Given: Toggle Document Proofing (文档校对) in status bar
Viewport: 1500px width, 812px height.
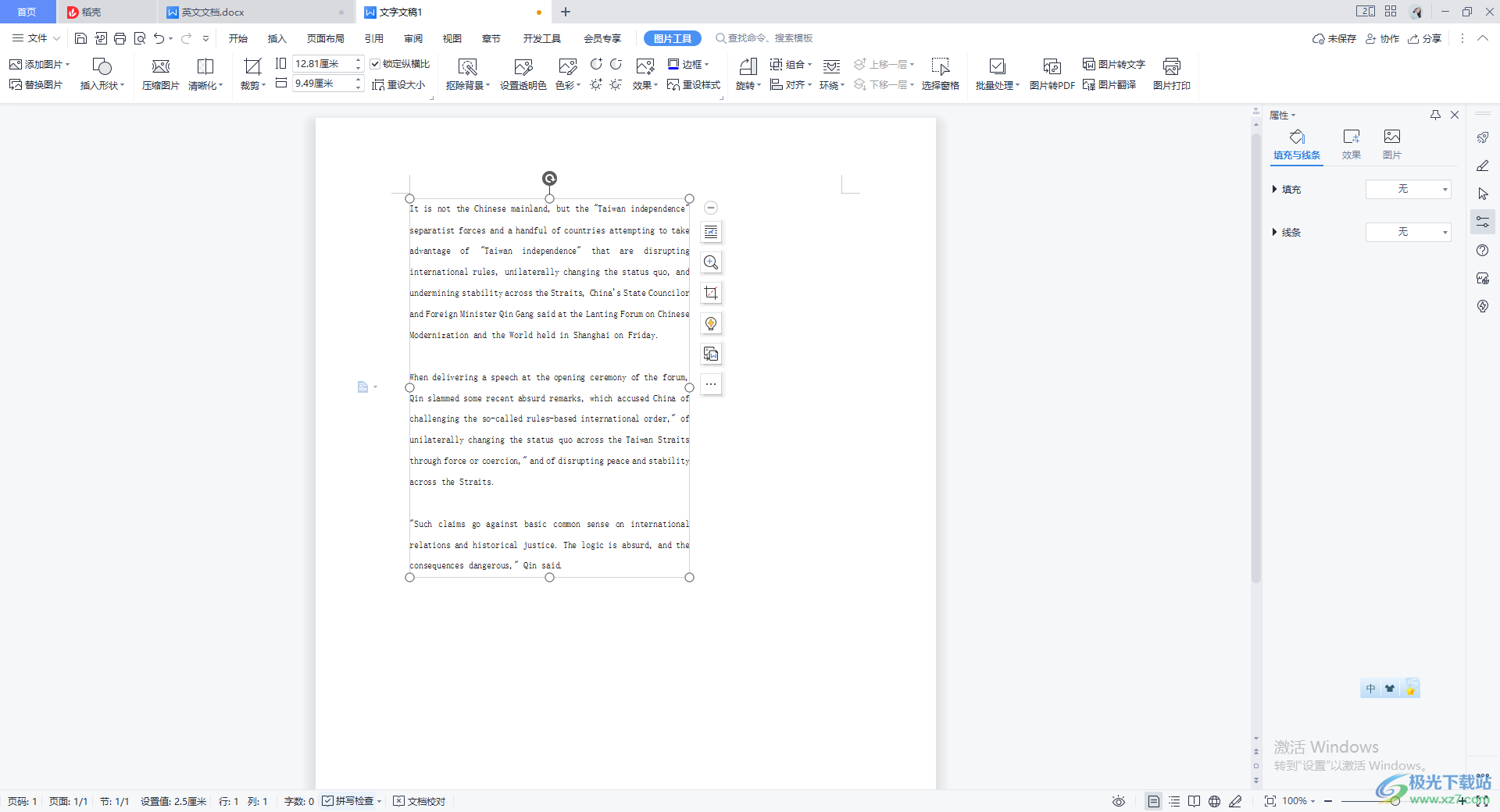Looking at the screenshot, I should point(420,801).
